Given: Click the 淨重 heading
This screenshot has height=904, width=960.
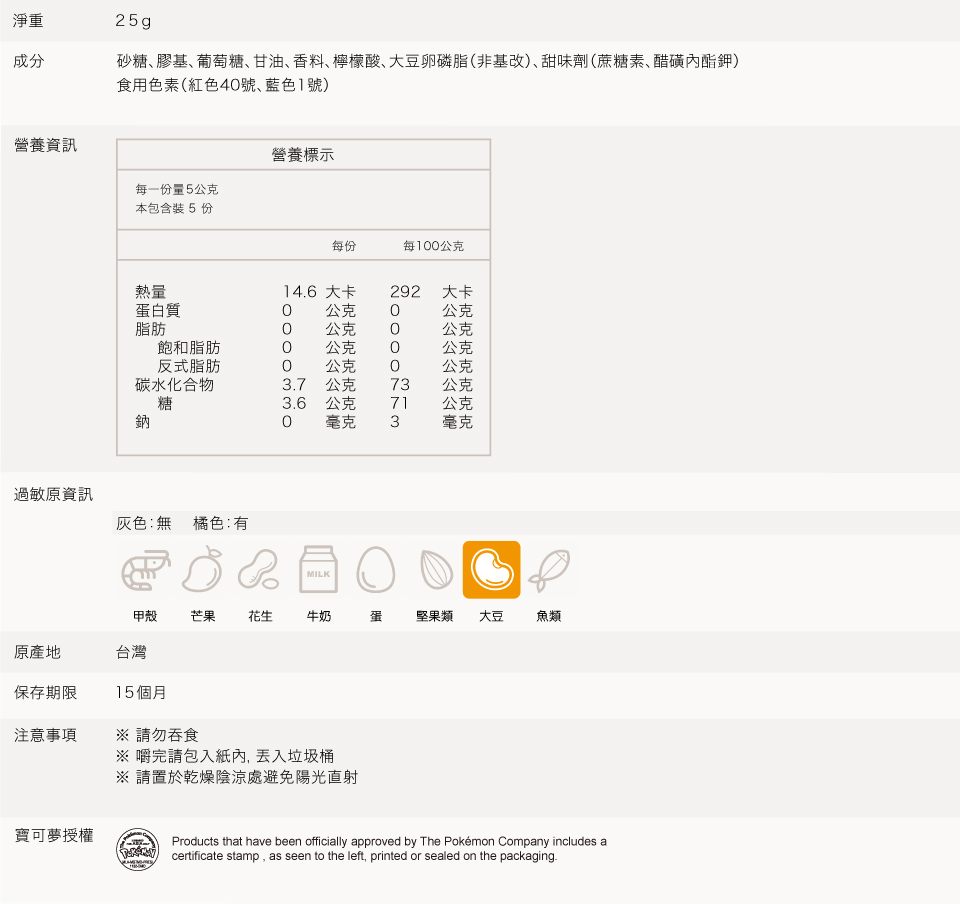Looking at the screenshot, I should [28, 21].
